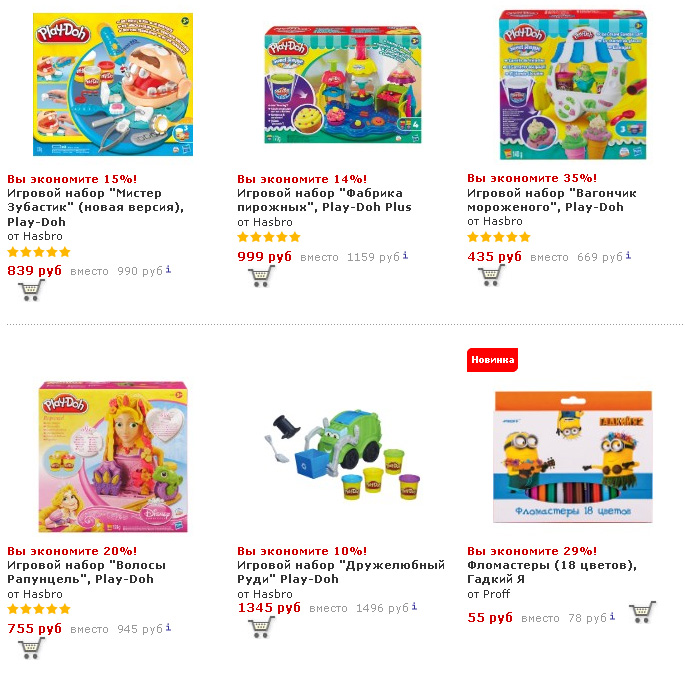
Task: Open the Rapunzel Play-Doh box image
Action: [113, 457]
